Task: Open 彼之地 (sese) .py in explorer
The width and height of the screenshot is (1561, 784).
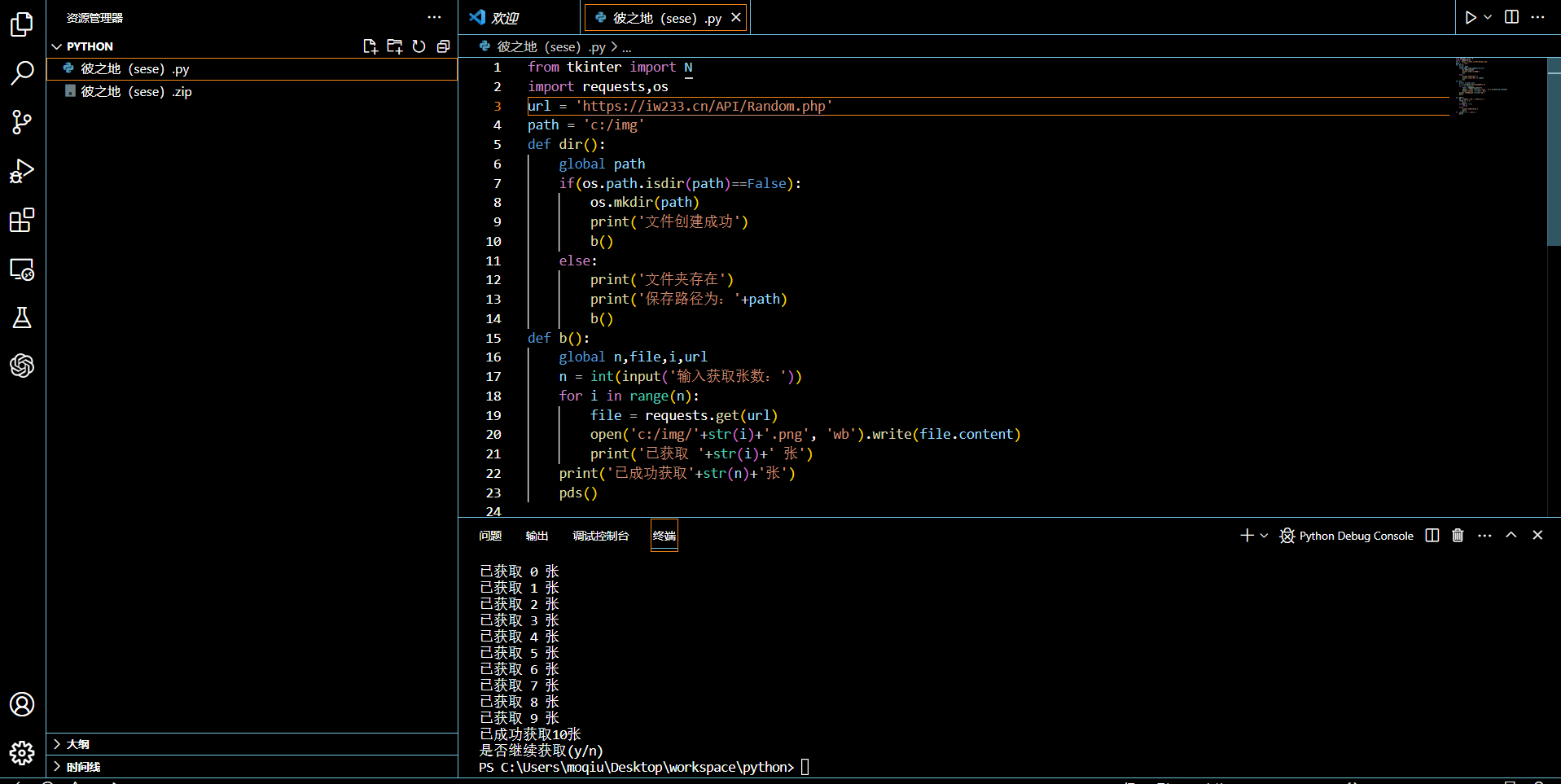Action: tap(252, 69)
